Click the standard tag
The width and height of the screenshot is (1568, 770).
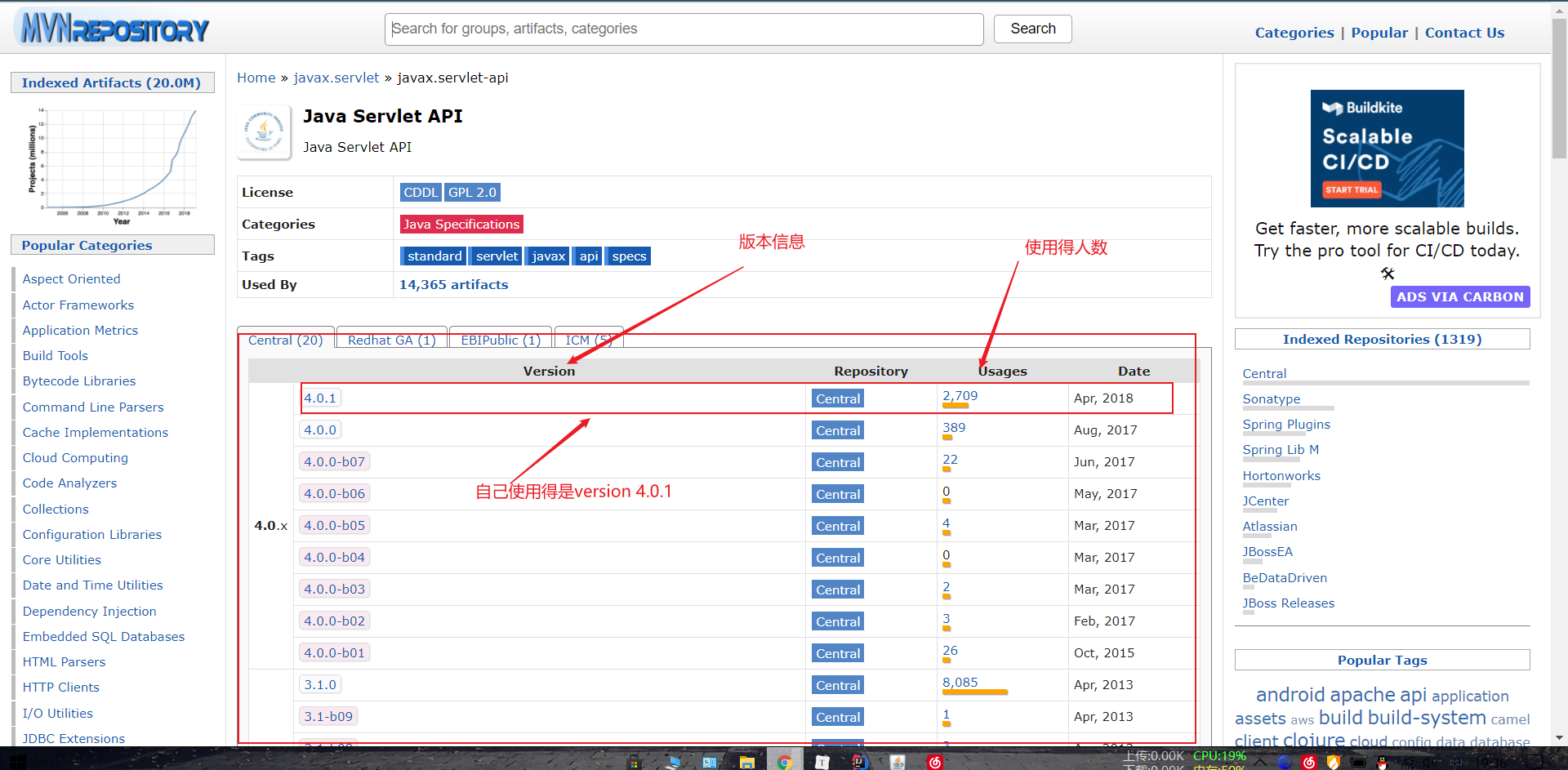[434, 256]
